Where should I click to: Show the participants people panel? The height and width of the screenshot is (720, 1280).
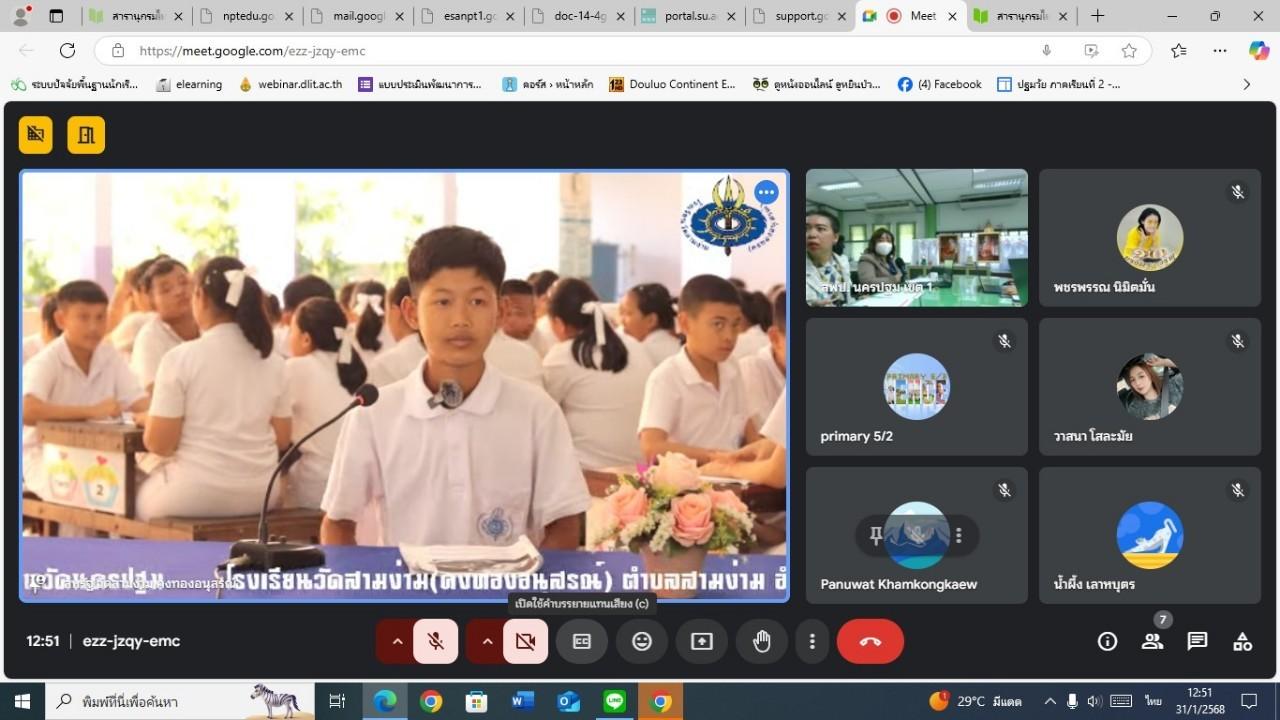1152,641
